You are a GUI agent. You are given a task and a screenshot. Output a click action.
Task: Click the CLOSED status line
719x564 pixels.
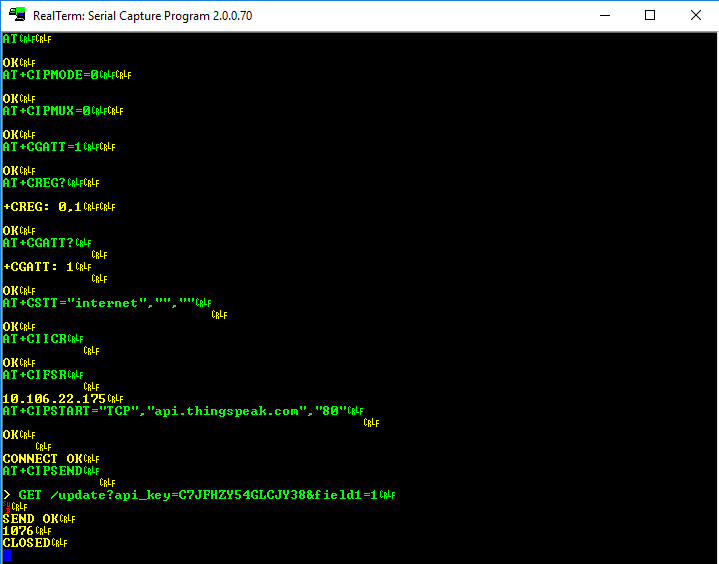(x=26, y=543)
